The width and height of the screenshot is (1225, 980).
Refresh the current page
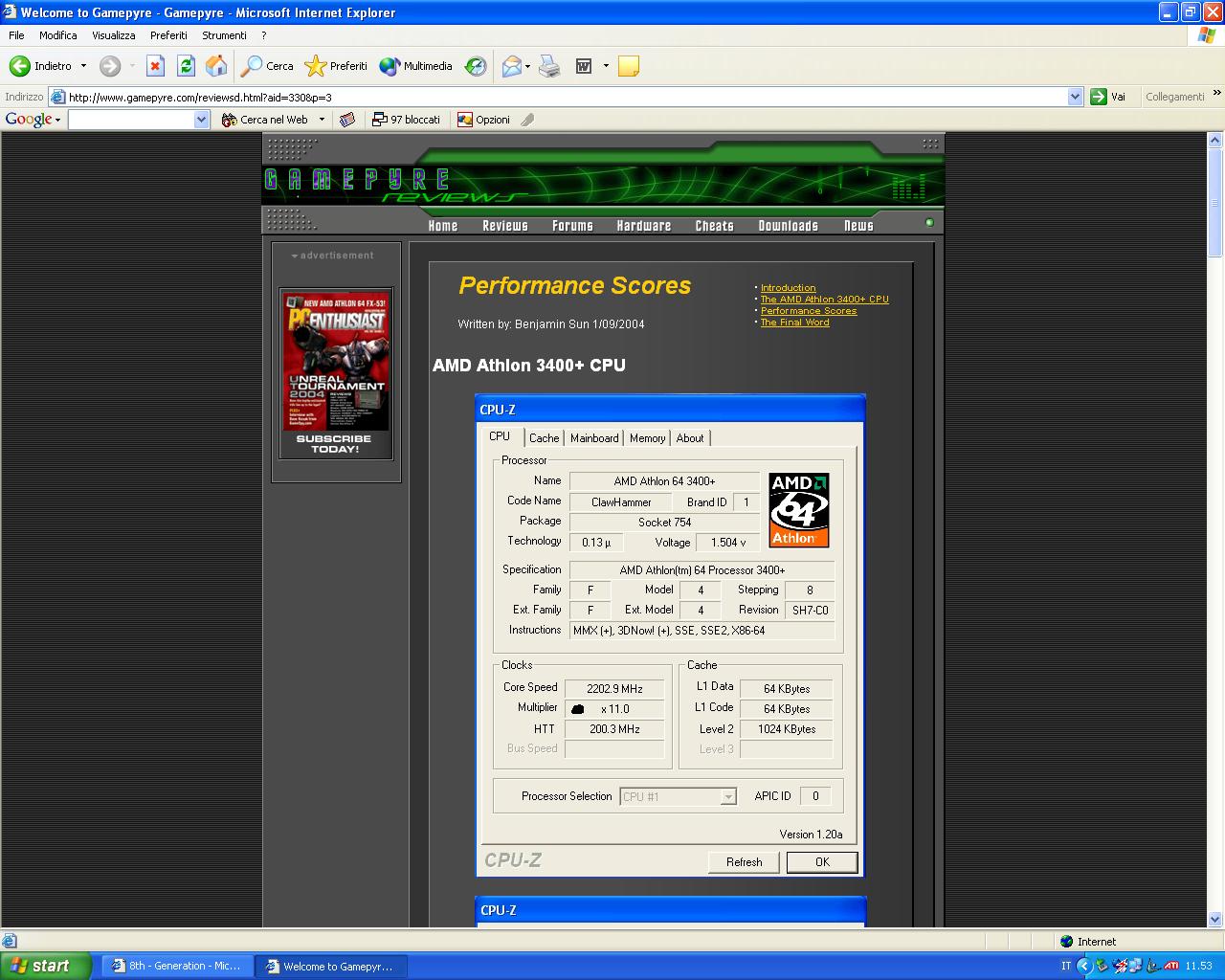(x=186, y=66)
